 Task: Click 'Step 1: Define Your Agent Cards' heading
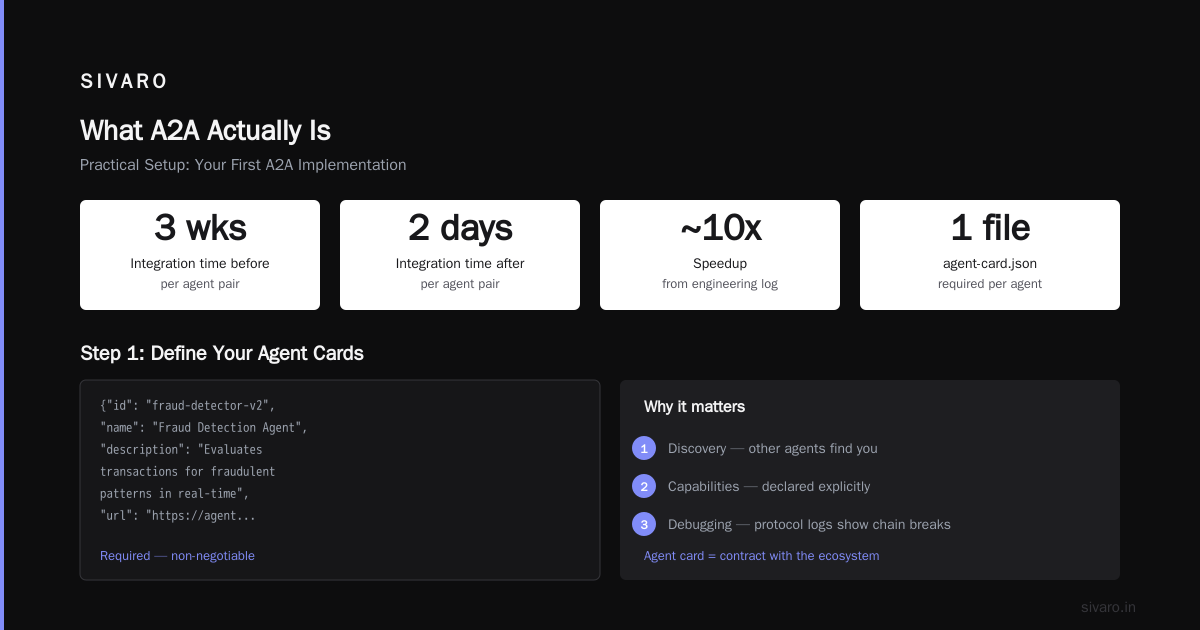(x=222, y=353)
